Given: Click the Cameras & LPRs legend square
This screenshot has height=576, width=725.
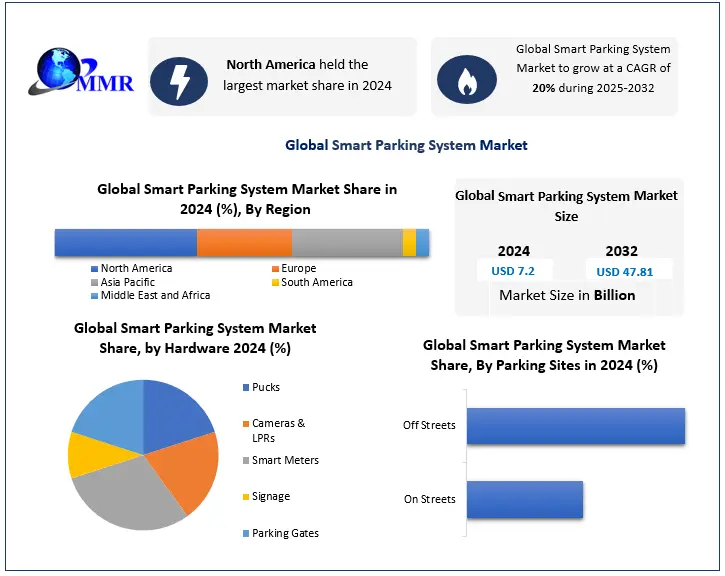Looking at the screenshot, I should coord(245,424).
